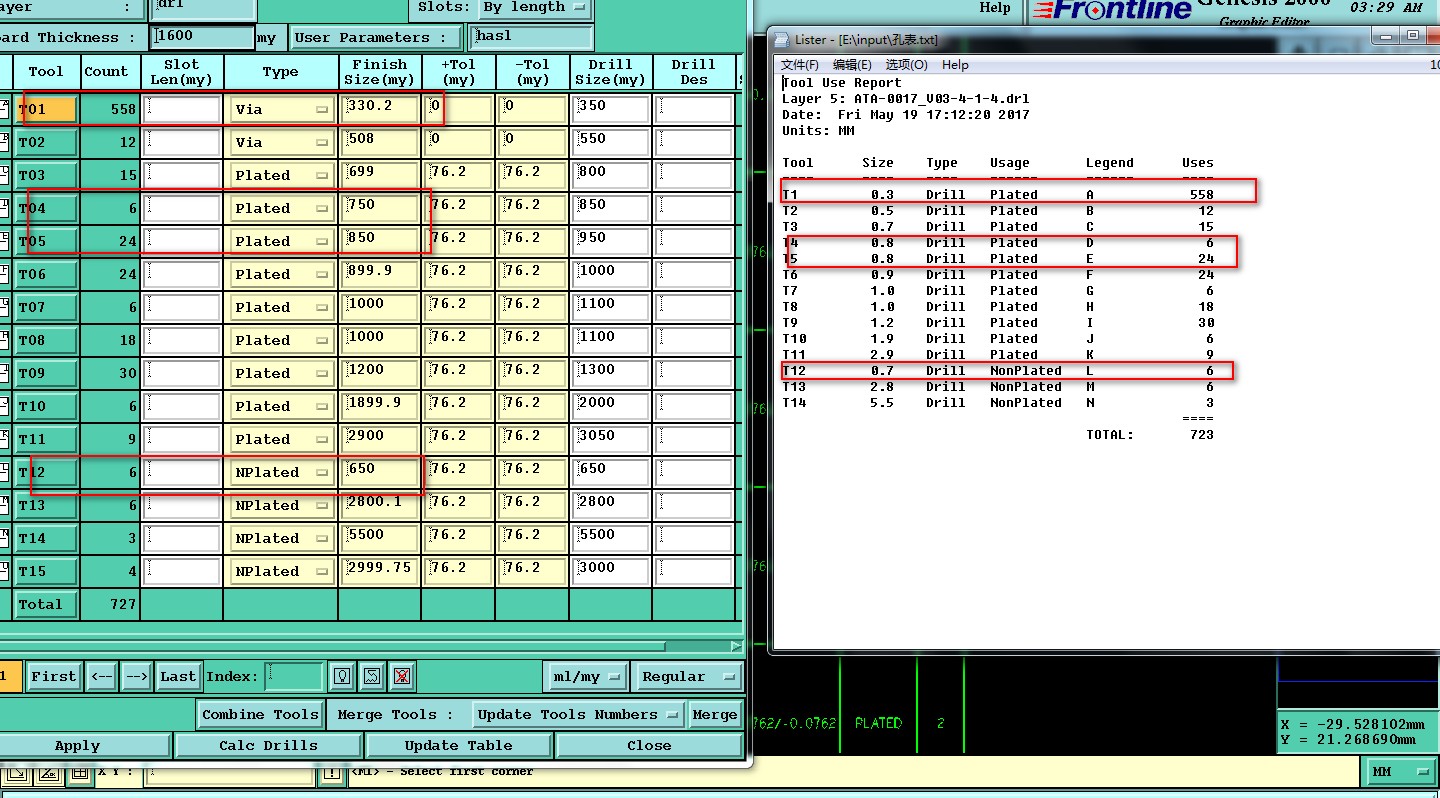
Task: Click the looping-arrow icon beside Index field
Action: [372, 676]
